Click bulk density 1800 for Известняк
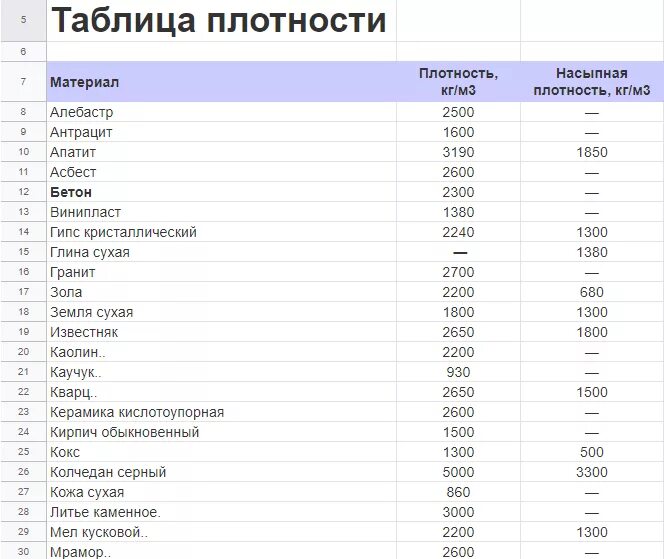Image resolution: width=664 pixels, height=559 pixels. pos(592,332)
